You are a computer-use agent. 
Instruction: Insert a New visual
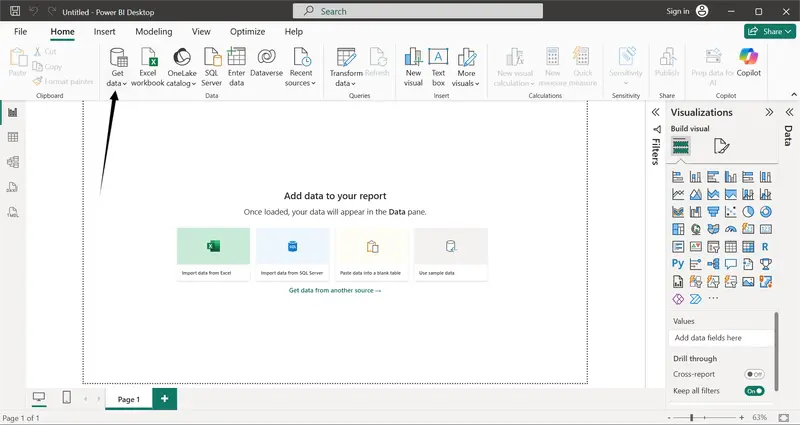pyautogui.click(x=413, y=67)
